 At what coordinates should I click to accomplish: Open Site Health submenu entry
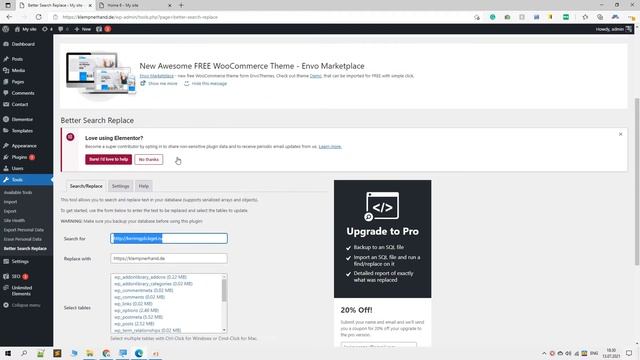[x=14, y=220]
